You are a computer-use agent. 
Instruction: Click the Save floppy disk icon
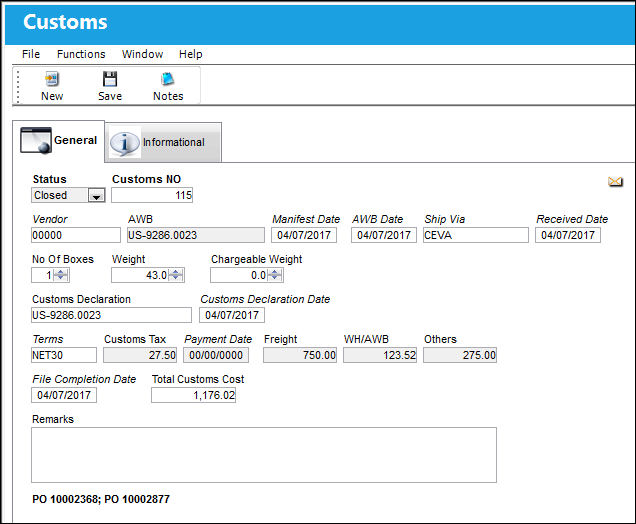(110, 79)
